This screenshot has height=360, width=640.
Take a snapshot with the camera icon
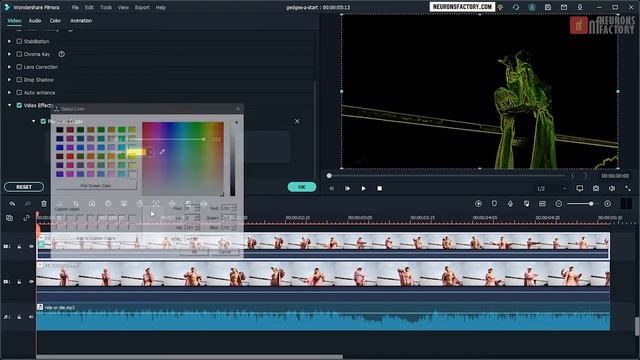tap(596, 188)
